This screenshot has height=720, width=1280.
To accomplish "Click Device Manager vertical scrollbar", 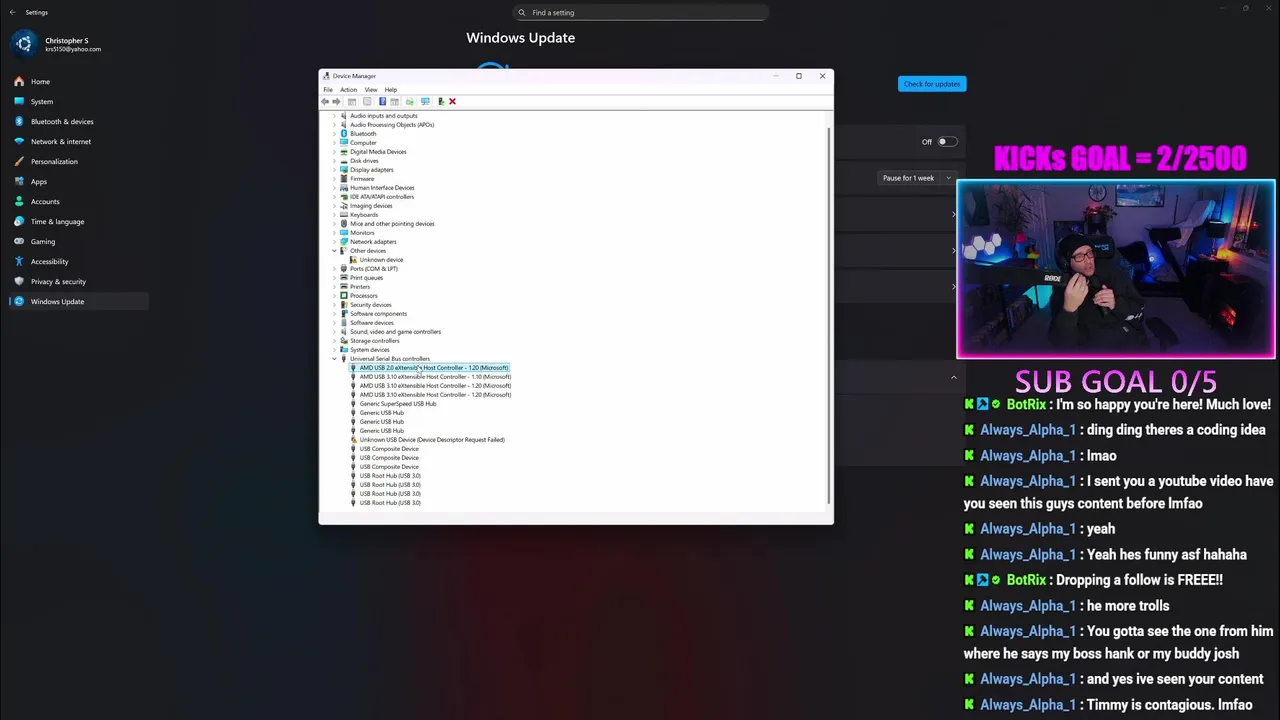I will pos(829,315).
